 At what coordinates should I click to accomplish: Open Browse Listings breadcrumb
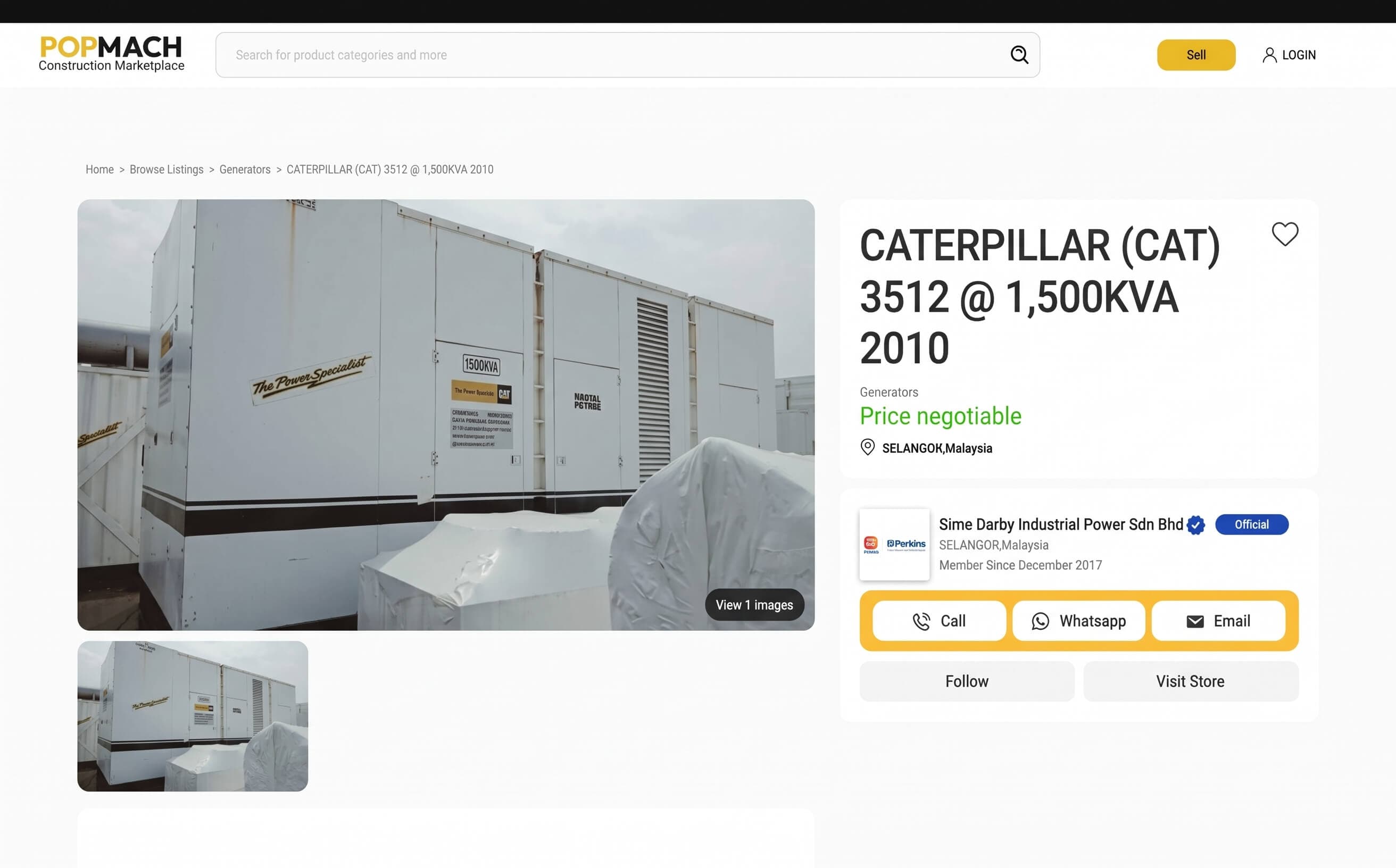point(167,169)
